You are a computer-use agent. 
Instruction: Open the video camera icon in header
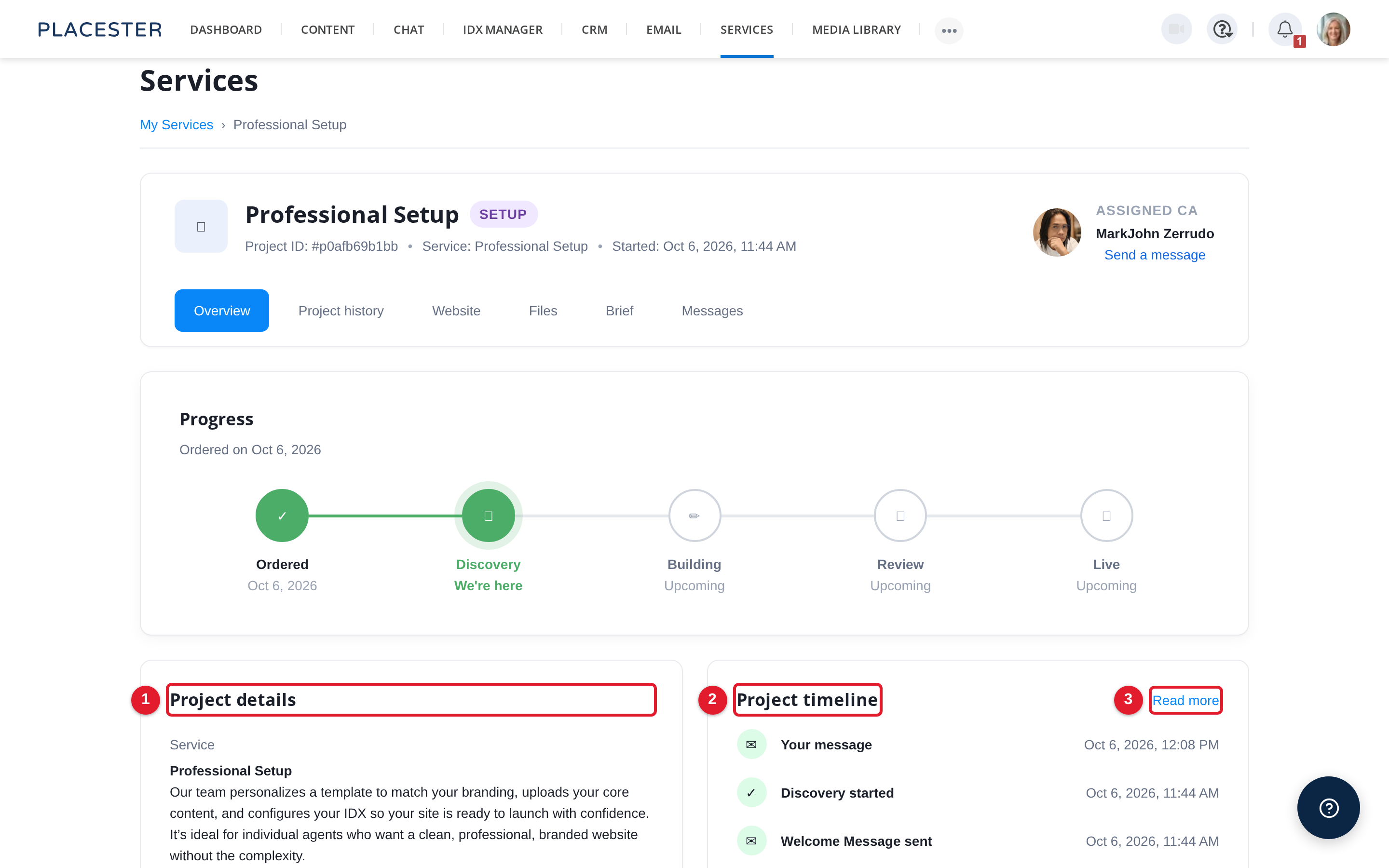(x=1176, y=29)
